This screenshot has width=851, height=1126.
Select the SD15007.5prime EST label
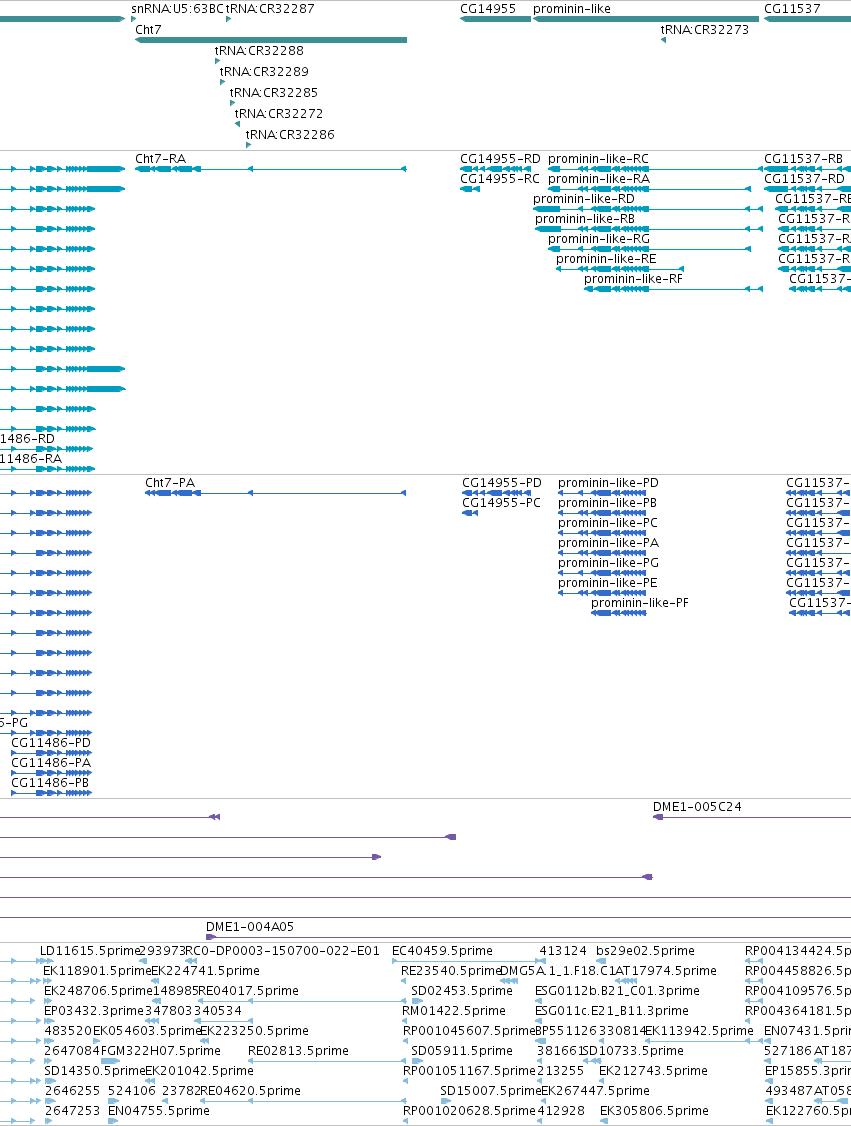tap(490, 1090)
